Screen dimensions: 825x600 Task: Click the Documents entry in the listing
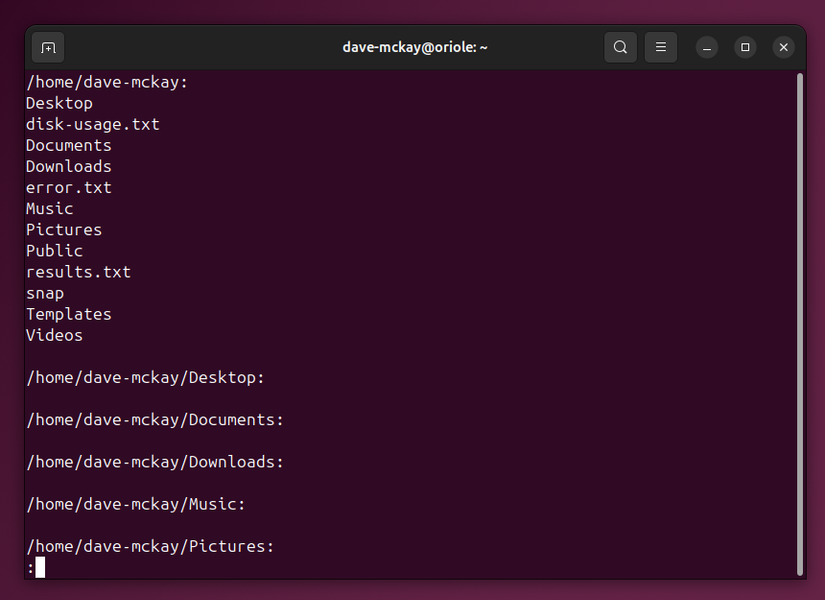68,145
